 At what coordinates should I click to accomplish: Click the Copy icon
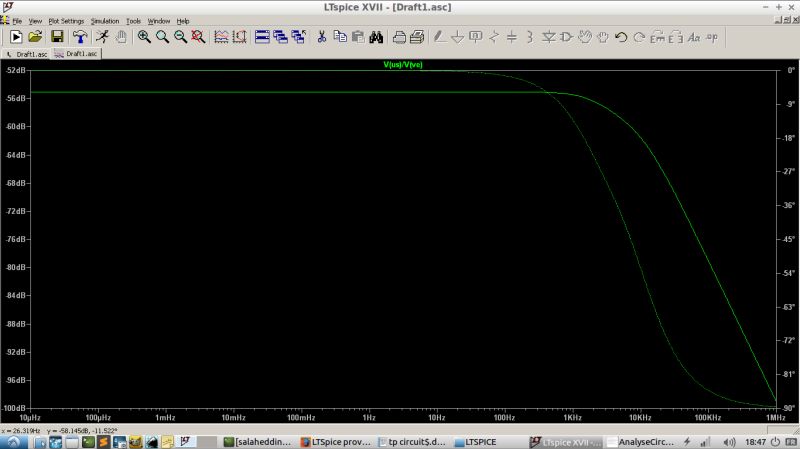[x=340, y=37]
